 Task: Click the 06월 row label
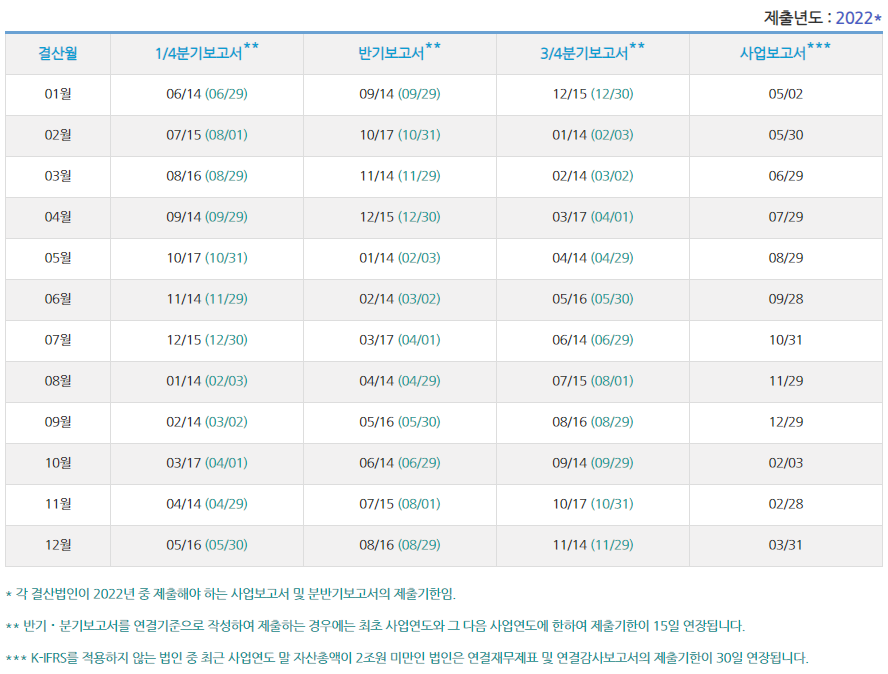tap(58, 298)
